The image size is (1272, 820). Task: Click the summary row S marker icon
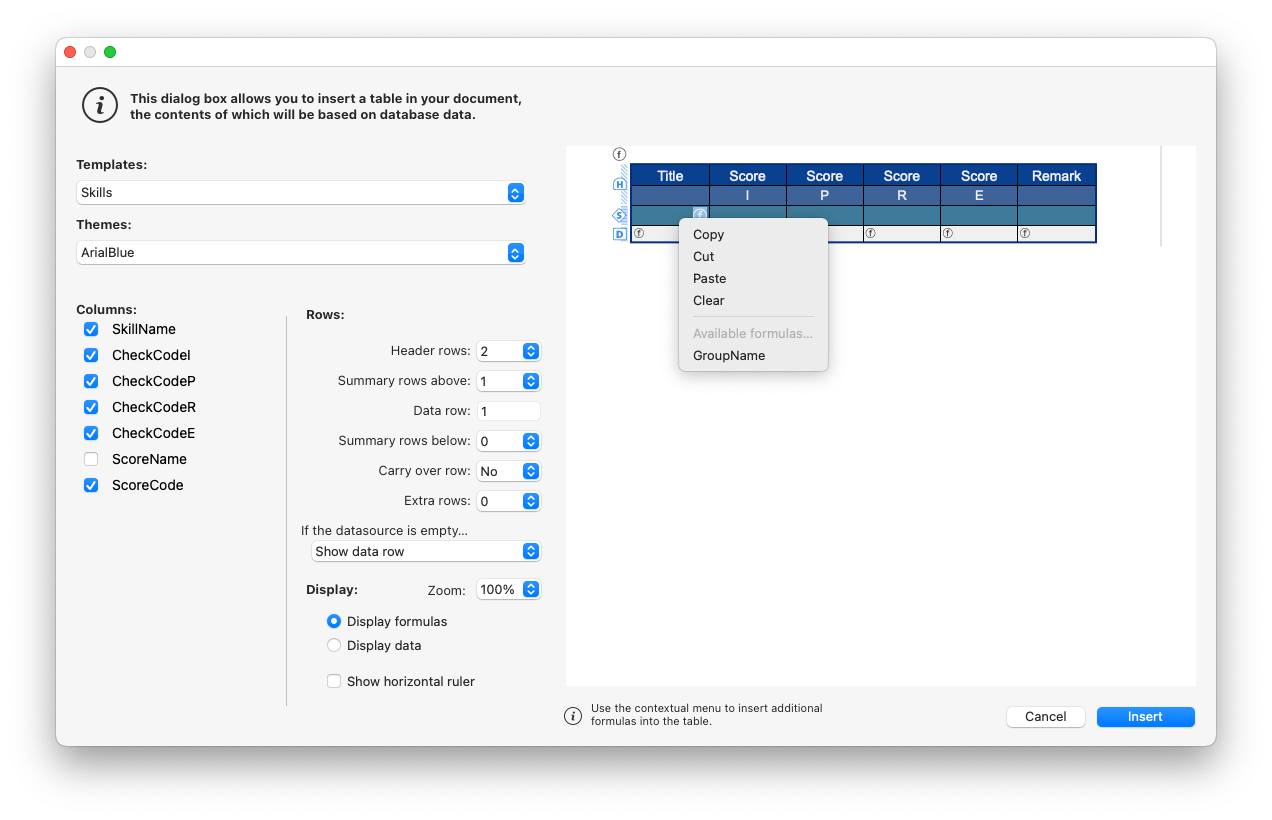[619, 215]
